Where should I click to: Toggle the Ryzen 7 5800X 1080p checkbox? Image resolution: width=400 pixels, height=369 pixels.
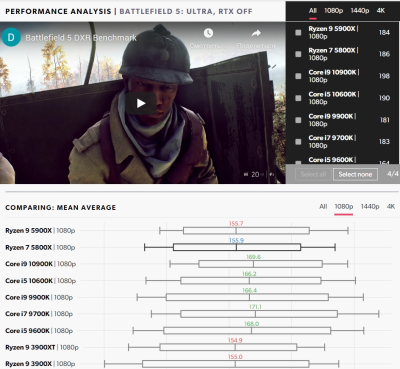tap(298, 54)
